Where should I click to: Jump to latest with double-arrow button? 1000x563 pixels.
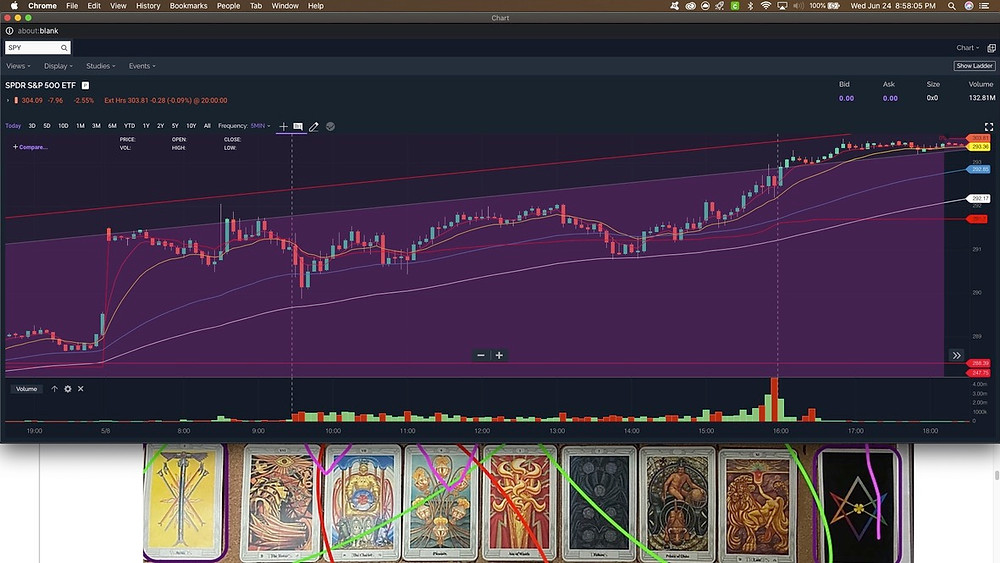(956, 355)
